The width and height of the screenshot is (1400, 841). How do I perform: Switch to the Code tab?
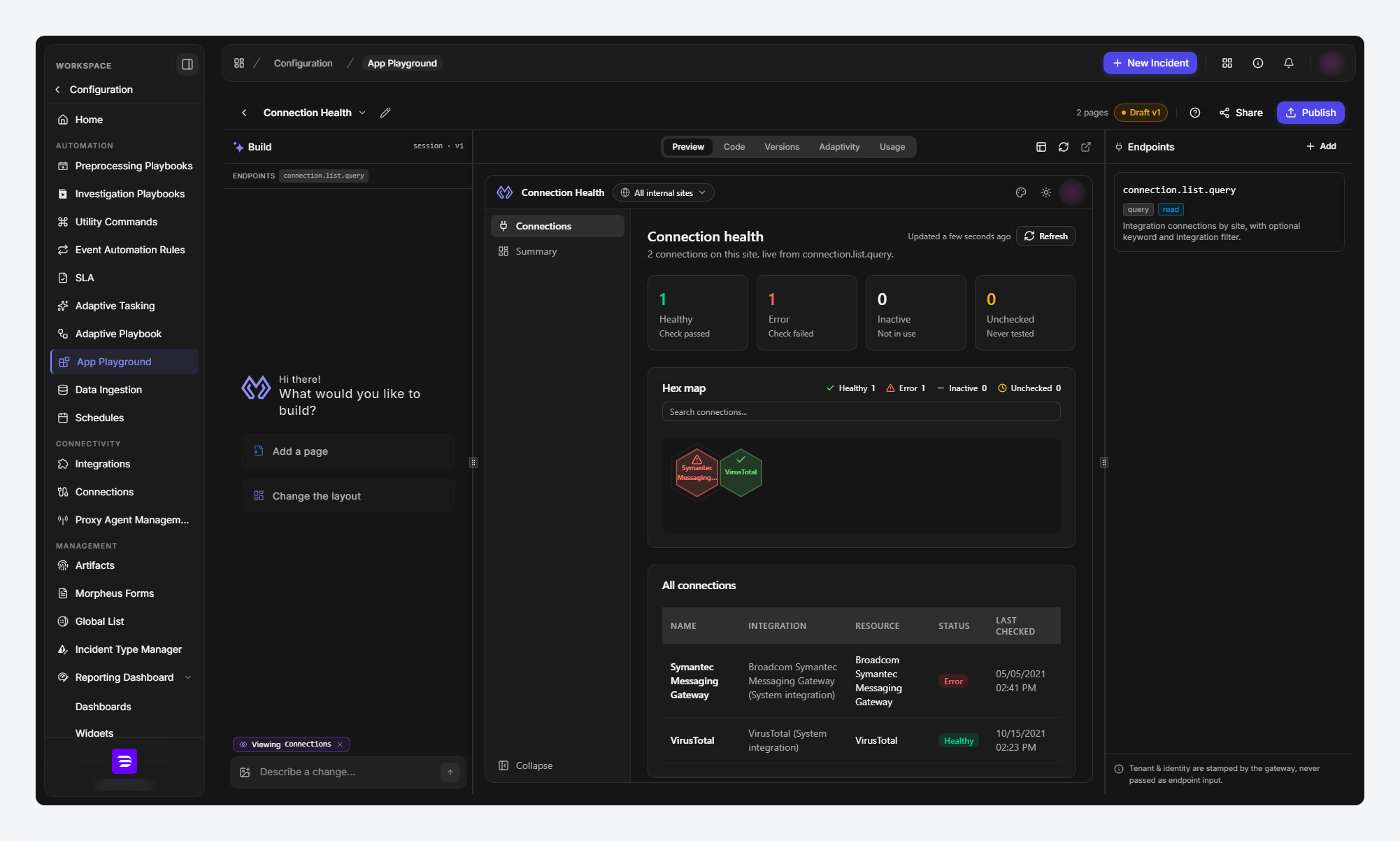pyautogui.click(x=734, y=147)
